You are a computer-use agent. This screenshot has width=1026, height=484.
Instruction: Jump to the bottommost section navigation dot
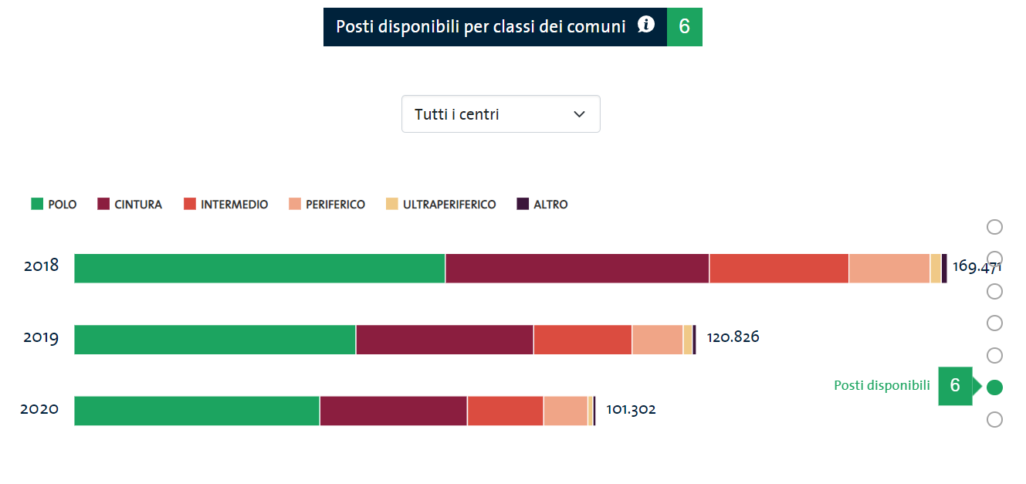tap(994, 420)
